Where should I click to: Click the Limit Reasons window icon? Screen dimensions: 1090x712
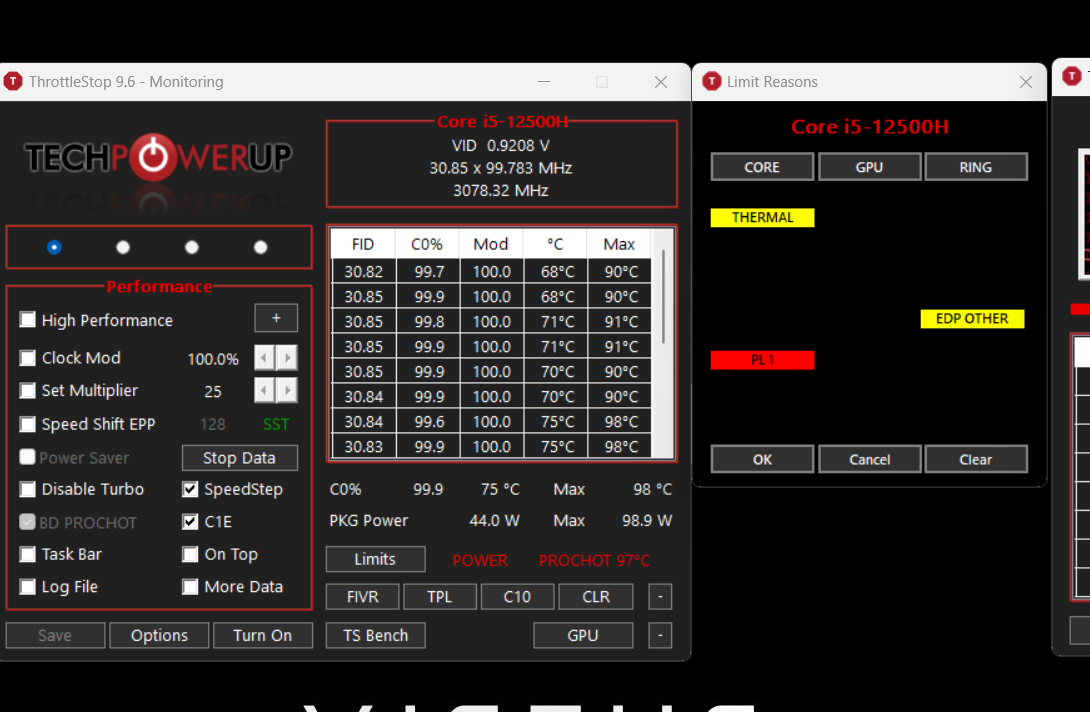pyautogui.click(x=710, y=81)
